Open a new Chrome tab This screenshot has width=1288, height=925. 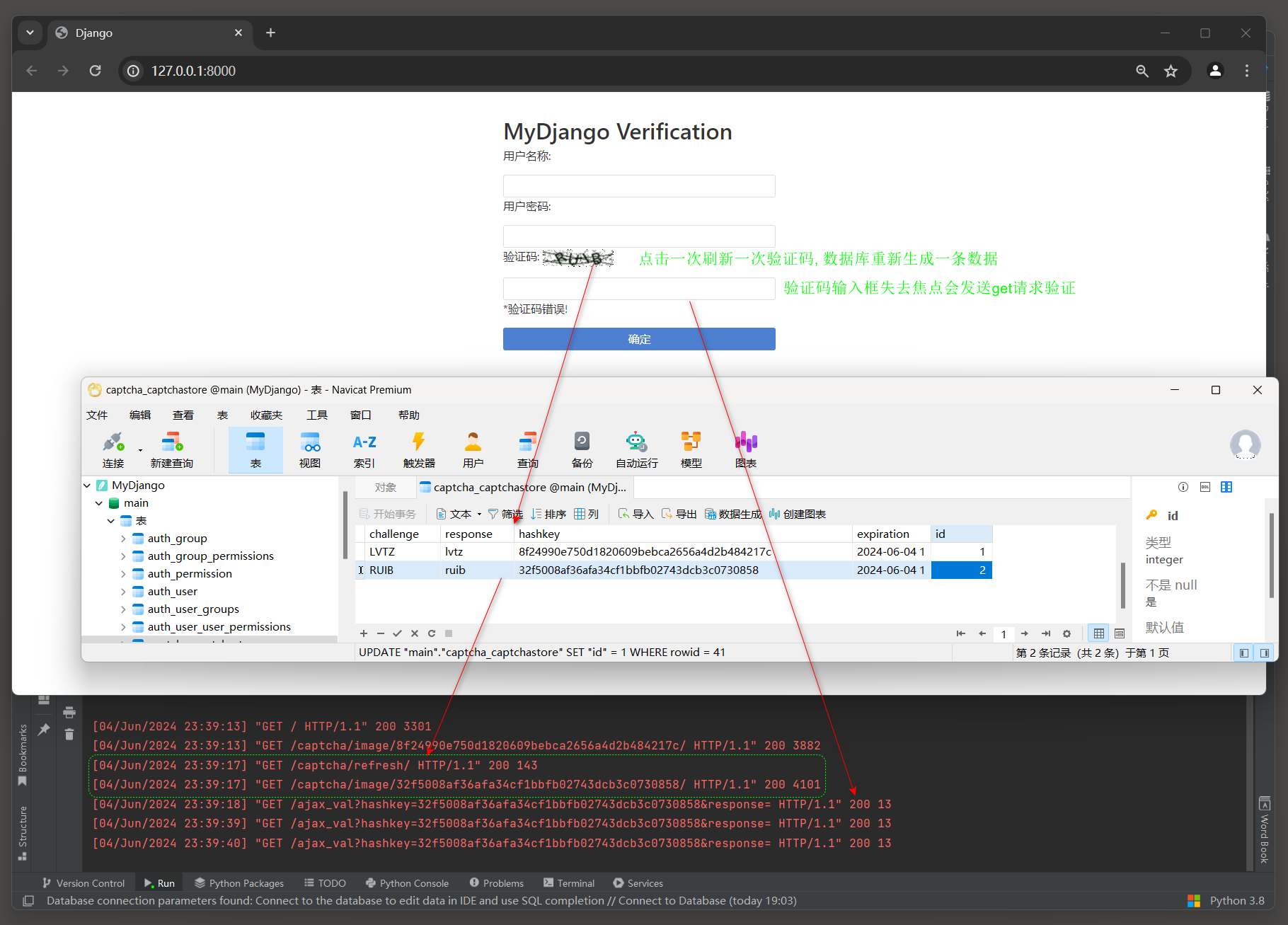[x=270, y=33]
